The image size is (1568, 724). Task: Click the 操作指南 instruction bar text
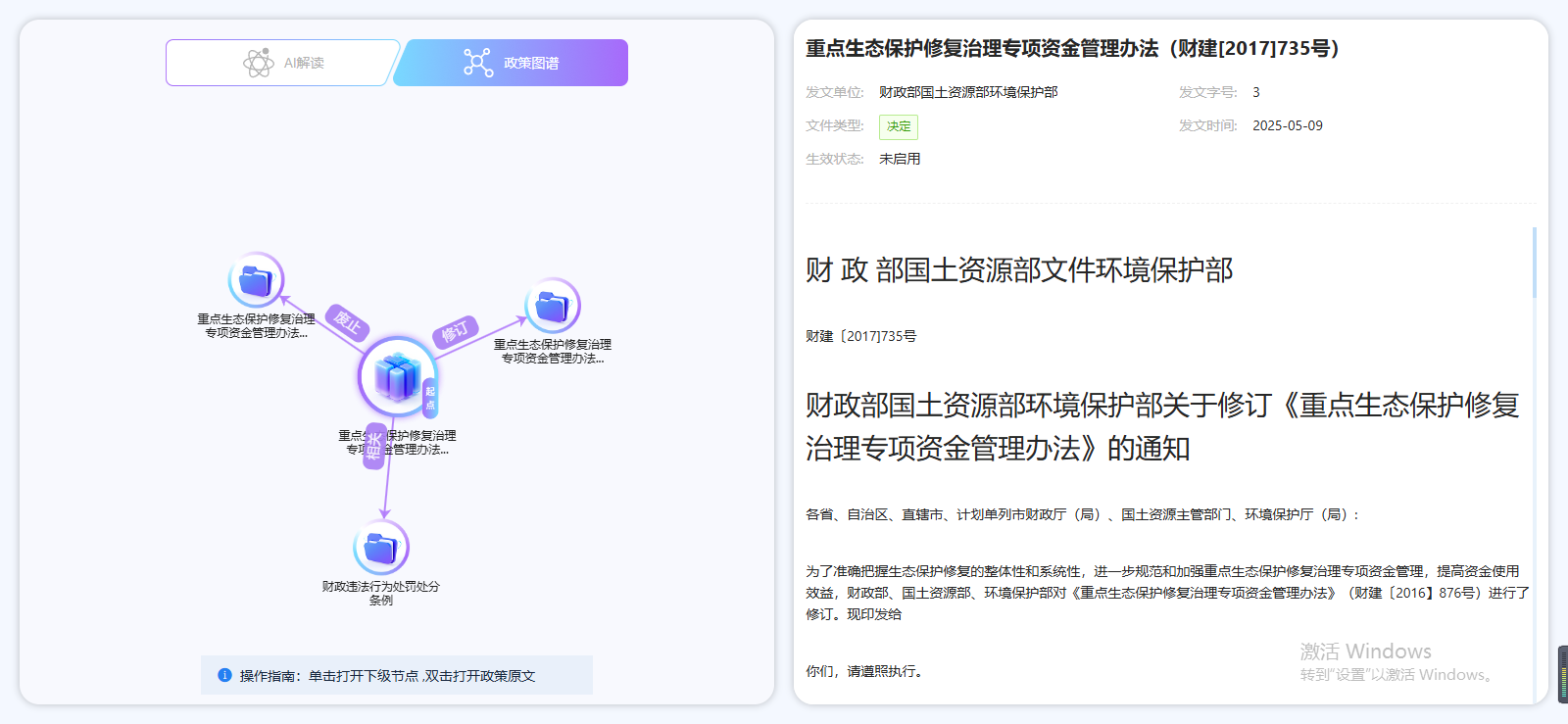coord(387,676)
